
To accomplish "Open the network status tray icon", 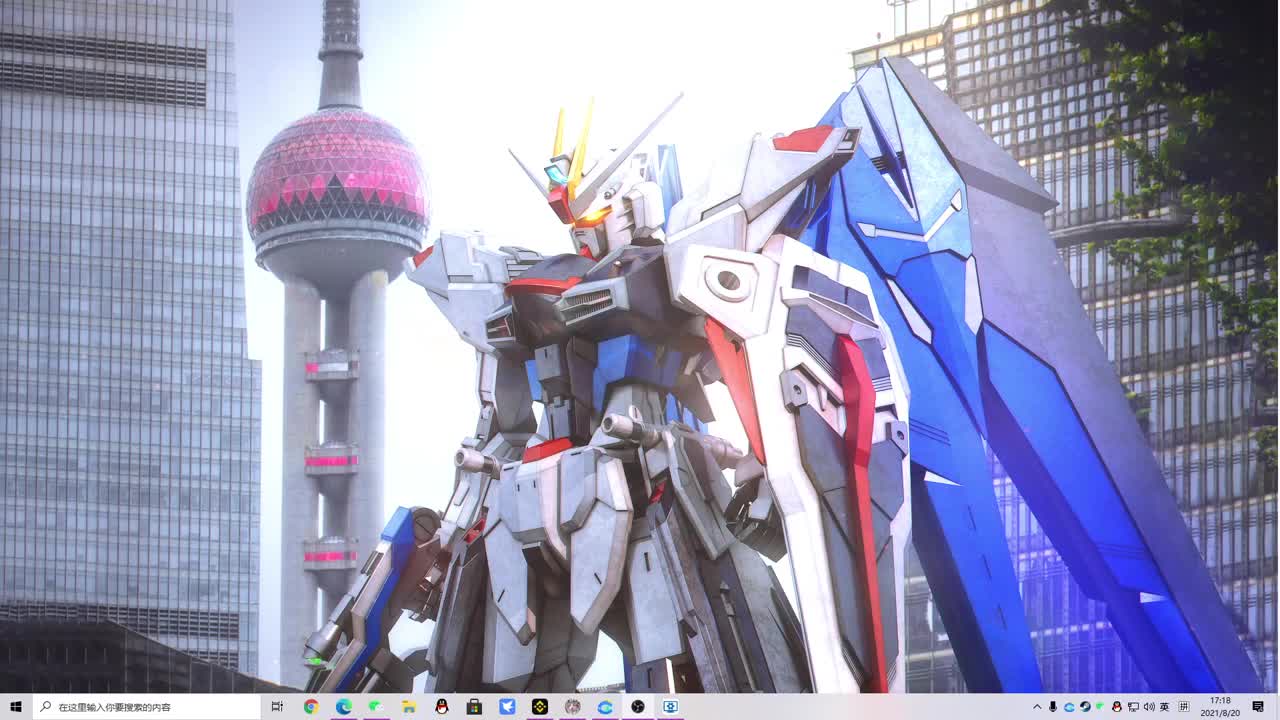I will point(1133,706).
